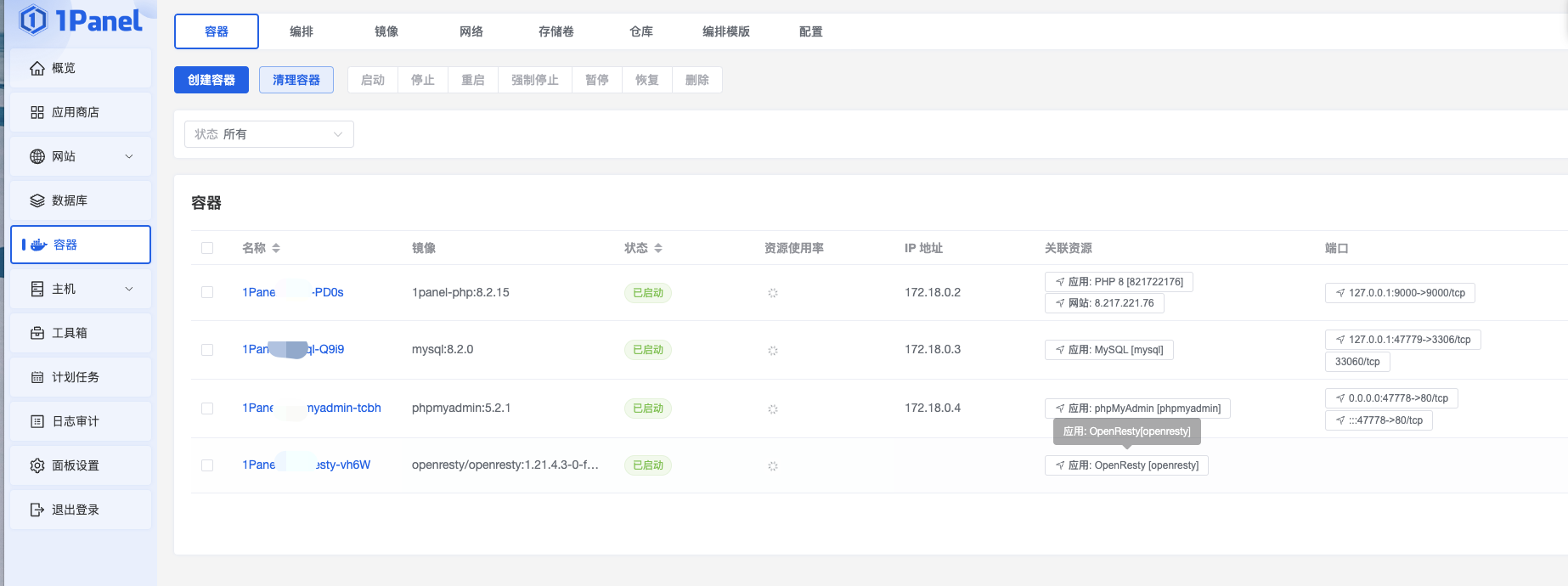This screenshot has width=1568, height=586.
Task: Click the :::47778->80/tcp port tag
Action: [1379, 420]
